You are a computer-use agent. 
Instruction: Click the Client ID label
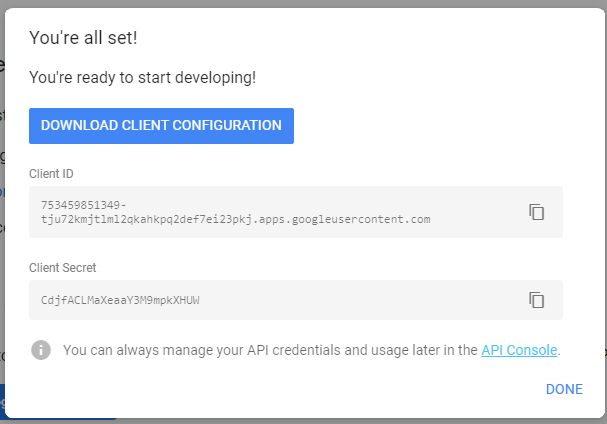pyautogui.click(x=52, y=173)
